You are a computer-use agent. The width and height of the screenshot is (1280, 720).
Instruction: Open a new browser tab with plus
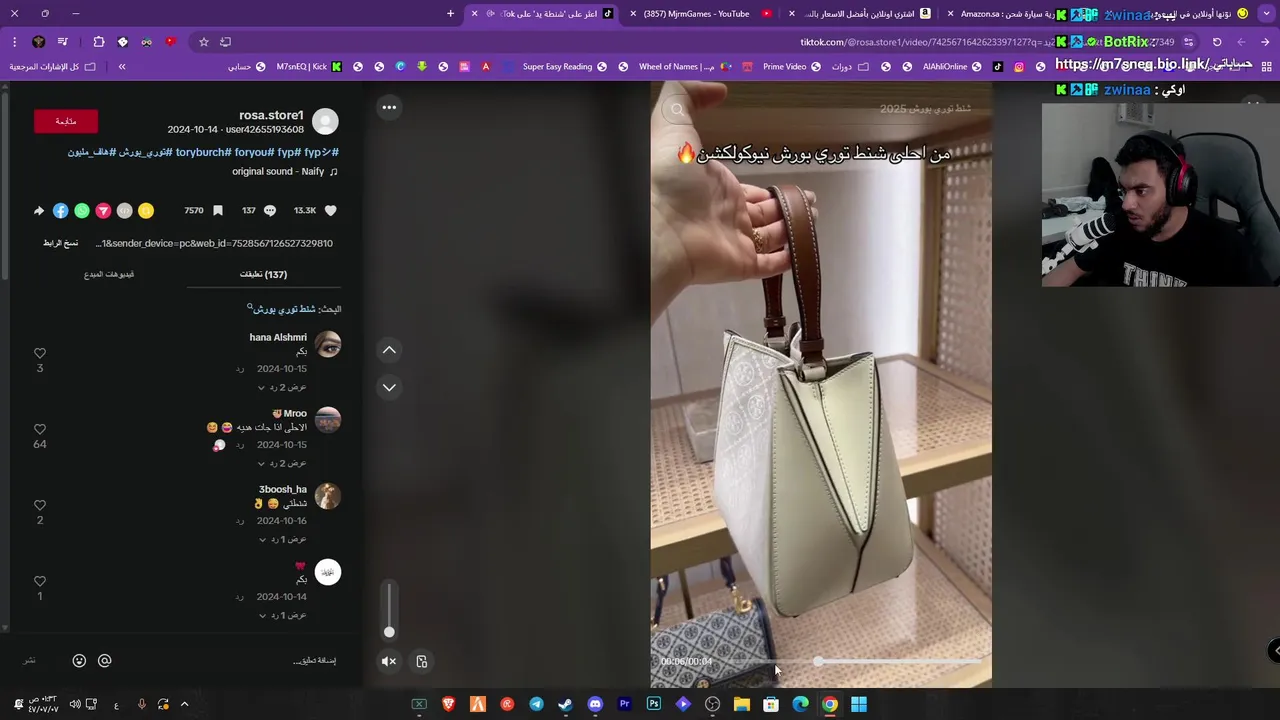(450, 14)
